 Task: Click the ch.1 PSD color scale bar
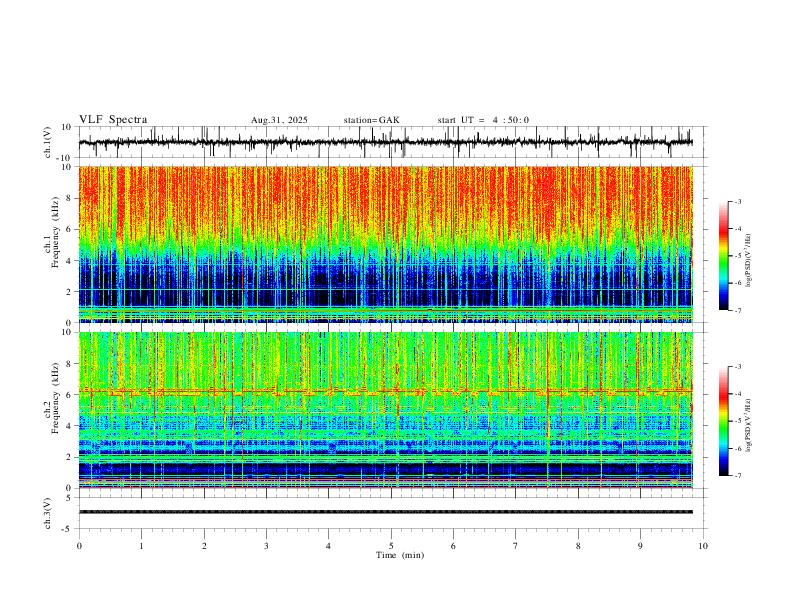click(x=723, y=256)
